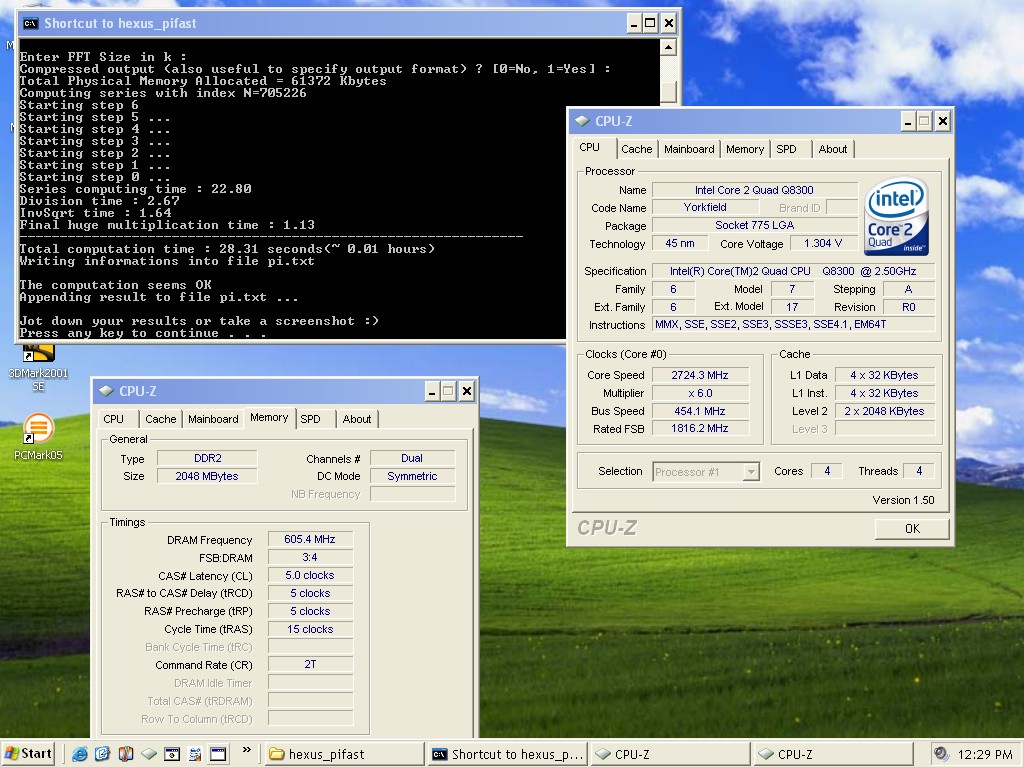Click the CPU-Z diamond icon in memory window title

pyautogui.click(x=106, y=391)
